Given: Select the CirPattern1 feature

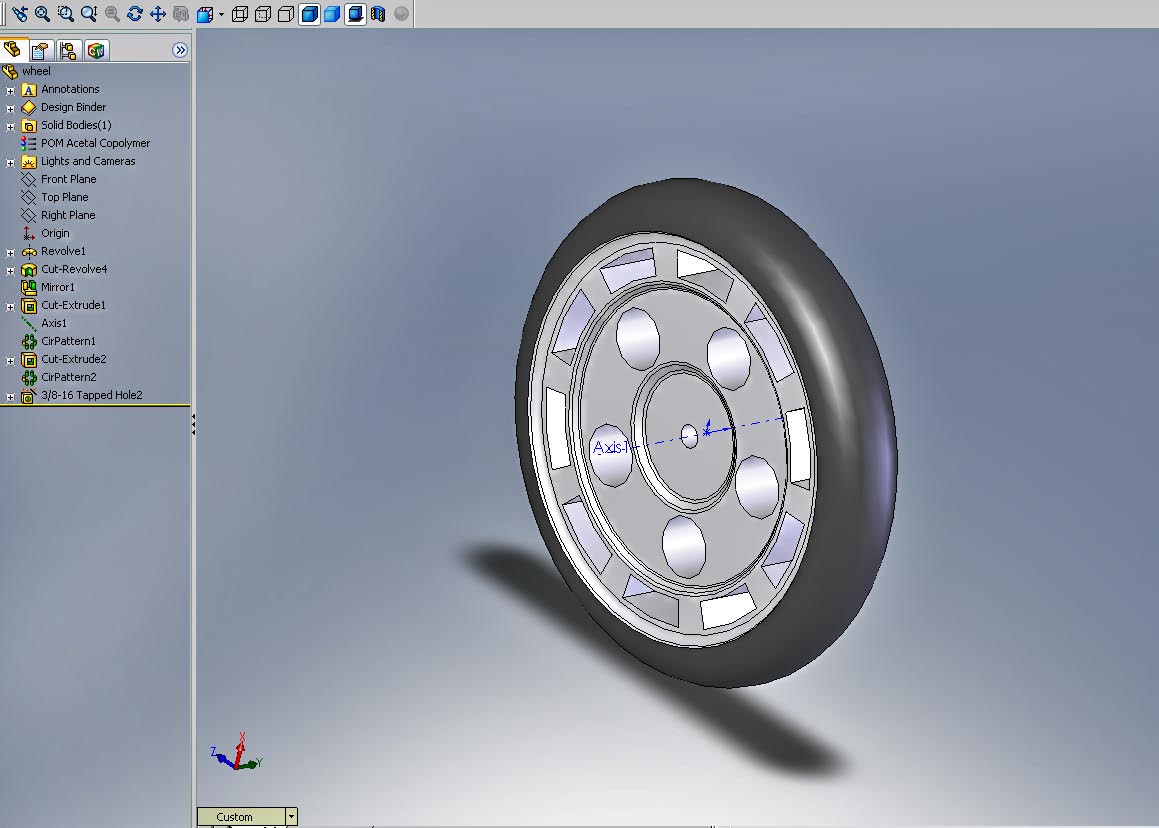Looking at the screenshot, I should (68, 341).
